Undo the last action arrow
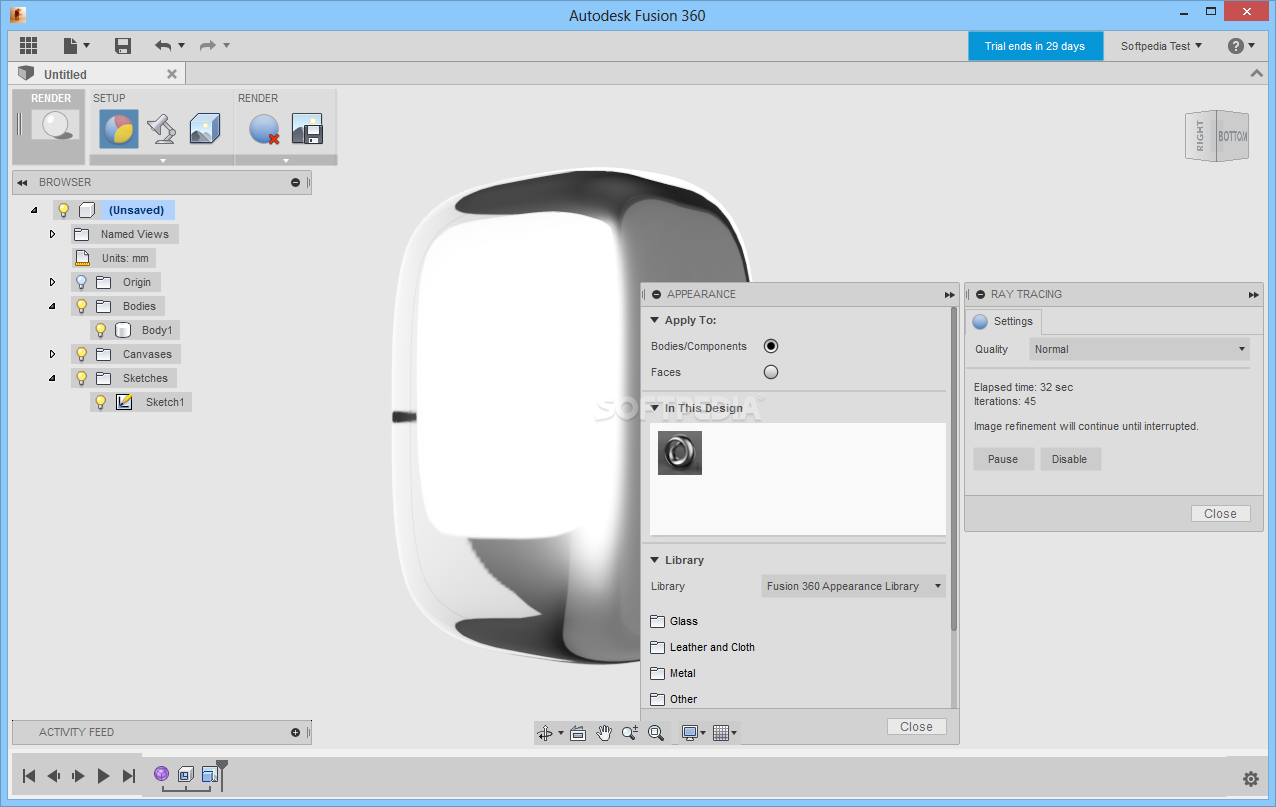This screenshot has width=1276, height=807. tap(163, 46)
